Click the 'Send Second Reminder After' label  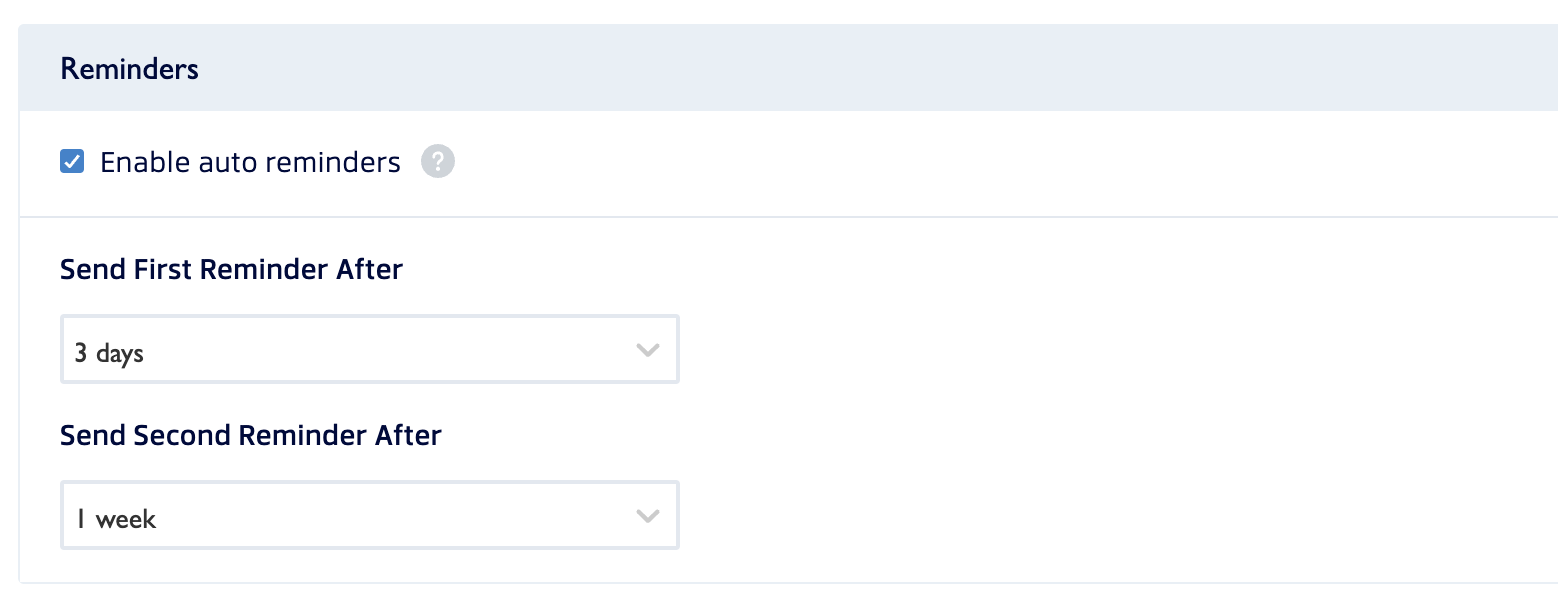(251, 436)
